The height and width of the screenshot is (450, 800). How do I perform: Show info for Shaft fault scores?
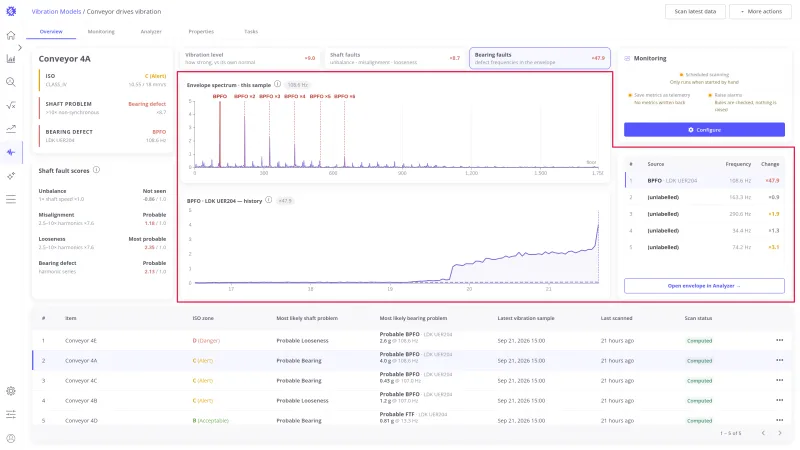coord(96,170)
